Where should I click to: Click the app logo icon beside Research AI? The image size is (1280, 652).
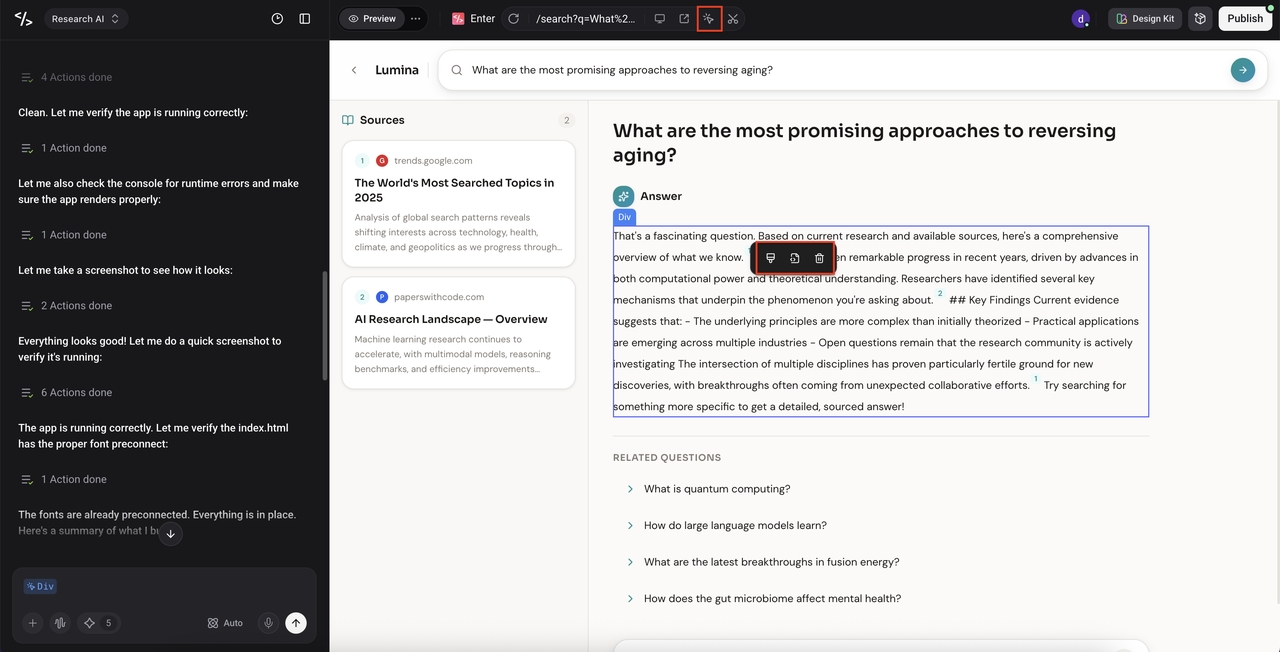pyautogui.click(x=24, y=18)
